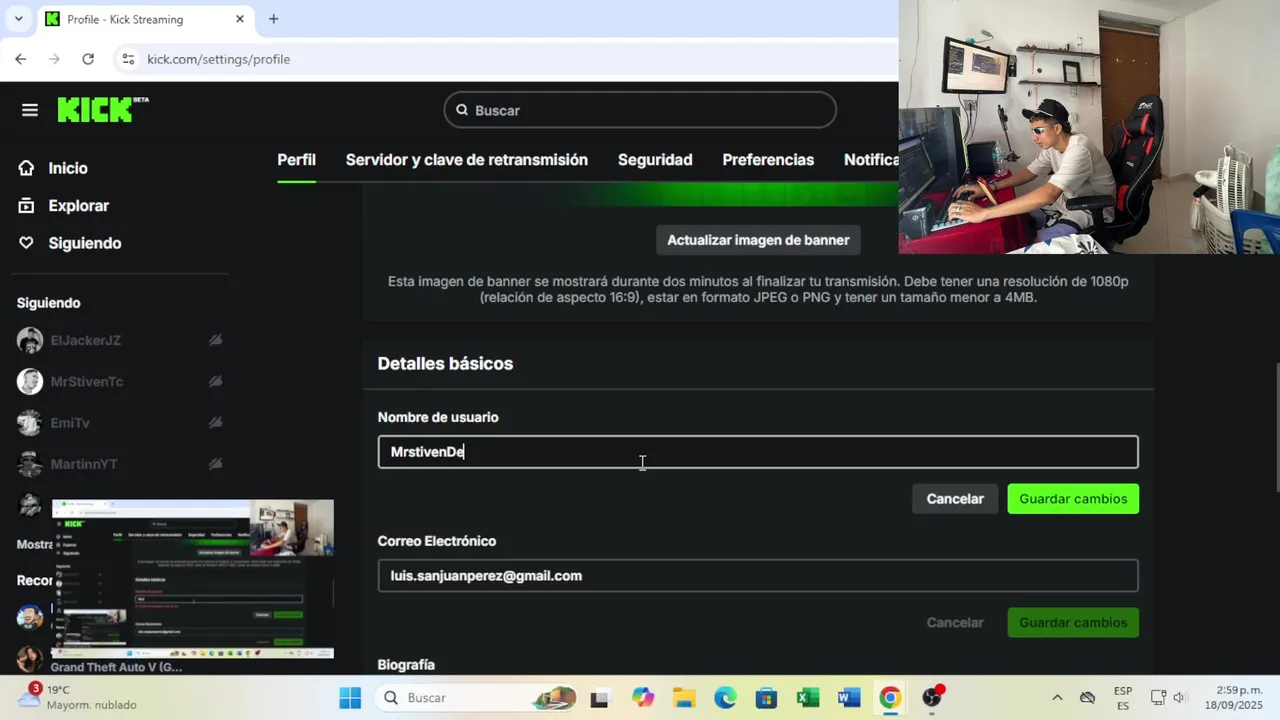Click the 'Siguiendo' section heading
The image size is (1280, 720).
tap(48, 303)
